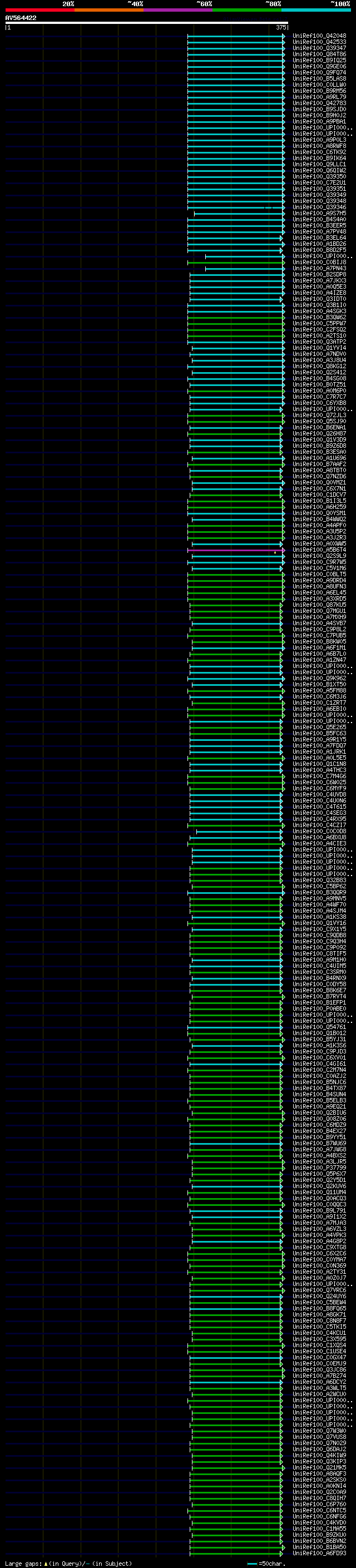Click the UniRef100_C1MA55 label
This screenshot has height=1568, width=356.
(319, 1529)
